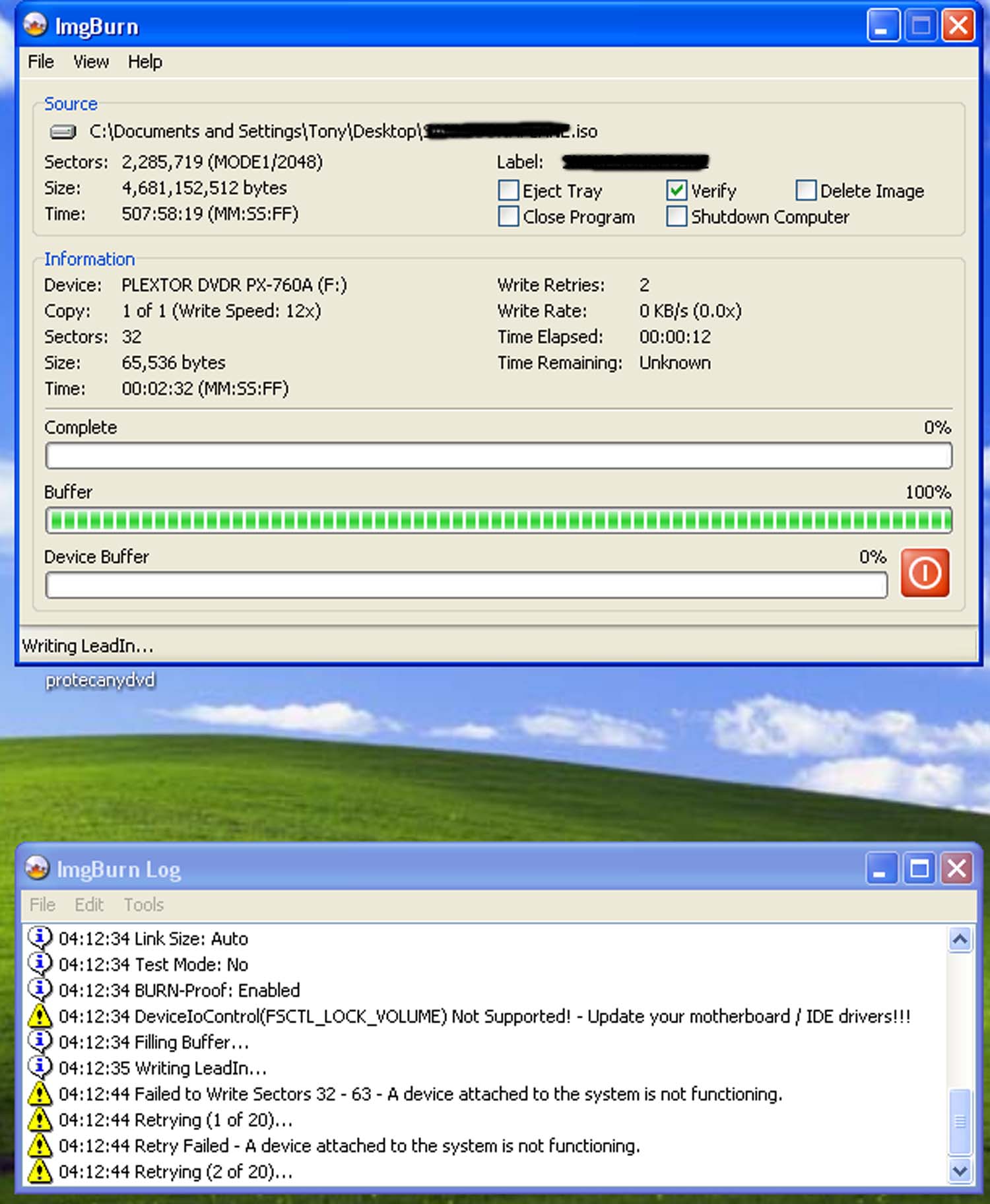Select log line Test Mode: No
This screenshot has height=1204, width=990.
(x=153, y=964)
